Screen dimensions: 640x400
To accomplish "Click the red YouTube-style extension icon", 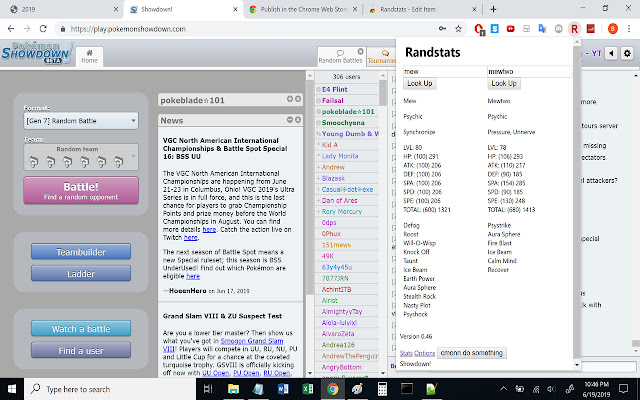I will point(511,29).
